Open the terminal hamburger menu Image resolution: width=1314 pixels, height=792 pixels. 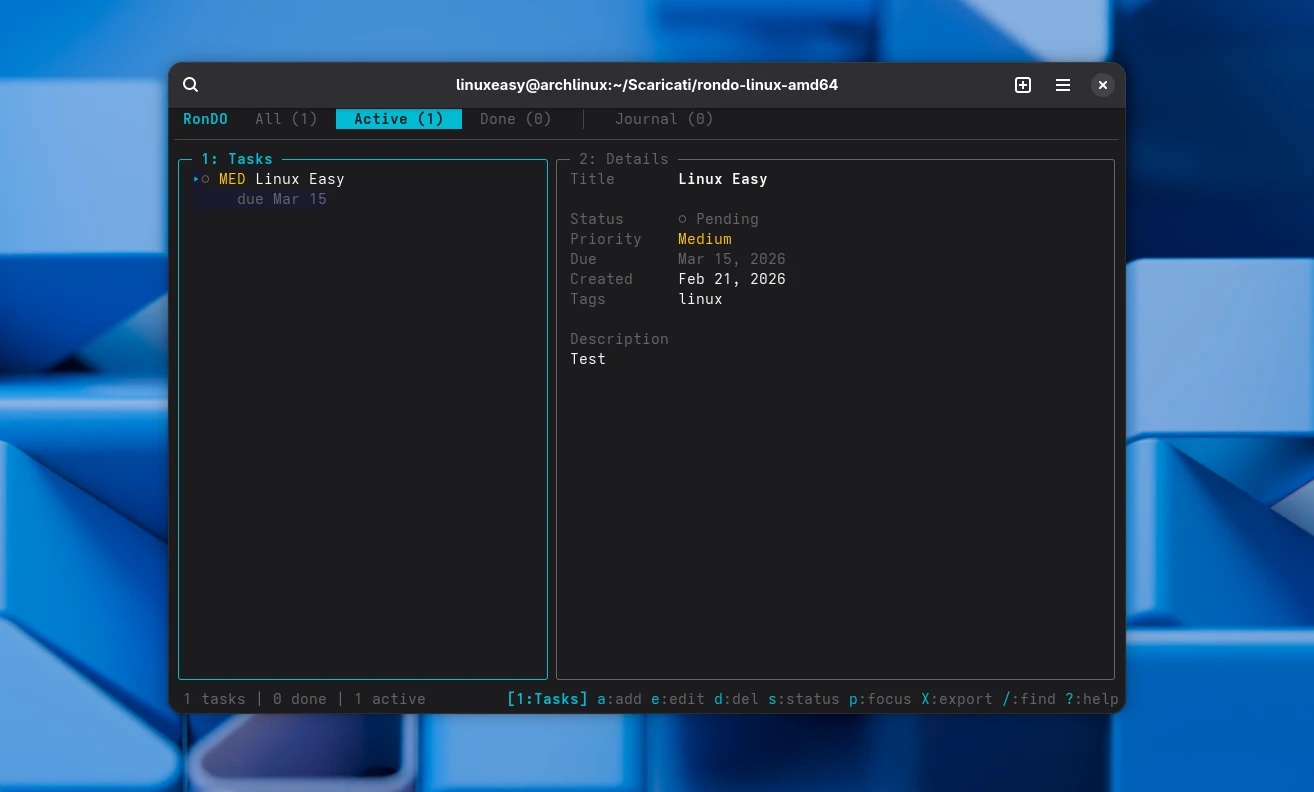point(1062,85)
